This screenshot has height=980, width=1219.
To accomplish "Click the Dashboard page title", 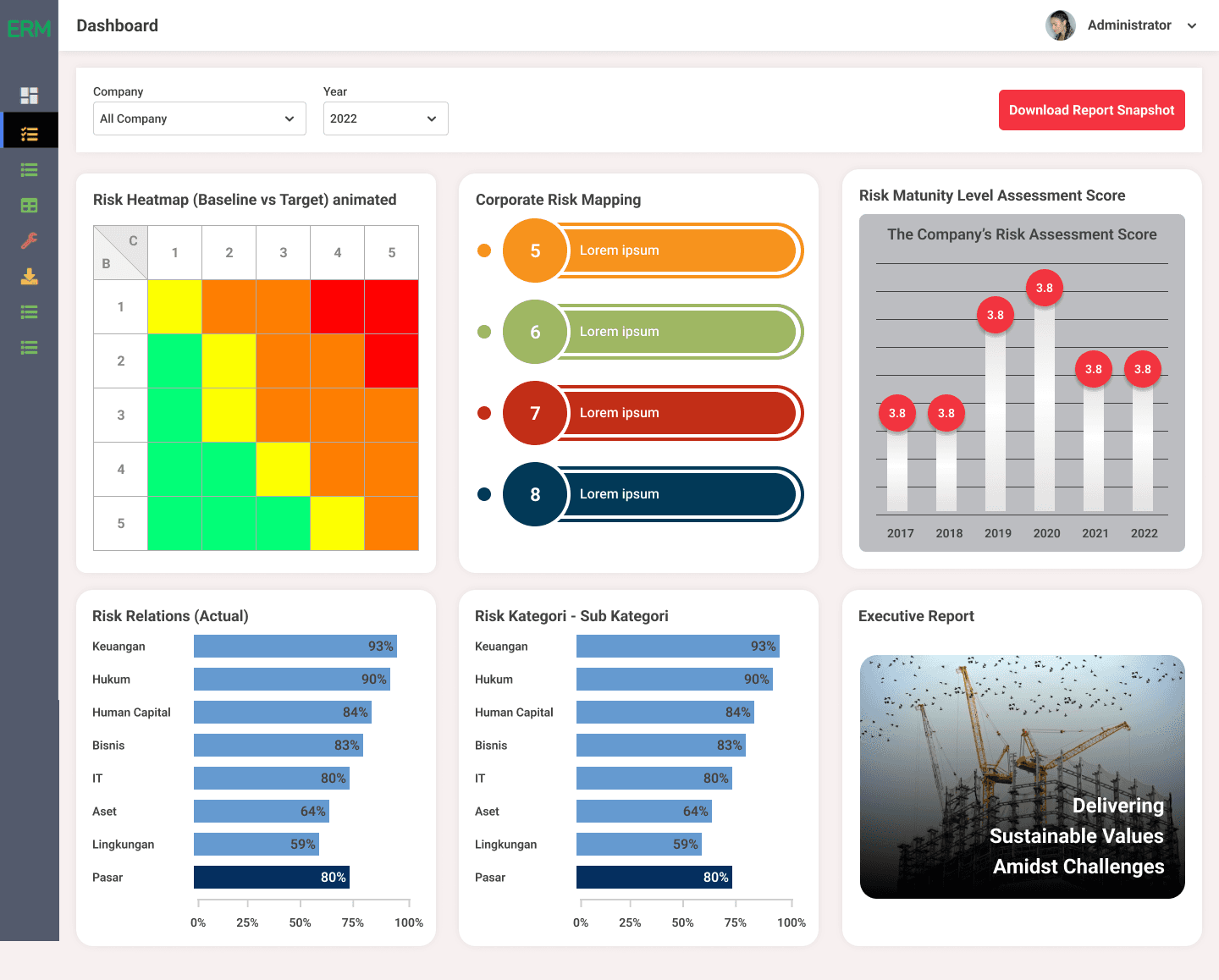I will (x=117, y=25).
